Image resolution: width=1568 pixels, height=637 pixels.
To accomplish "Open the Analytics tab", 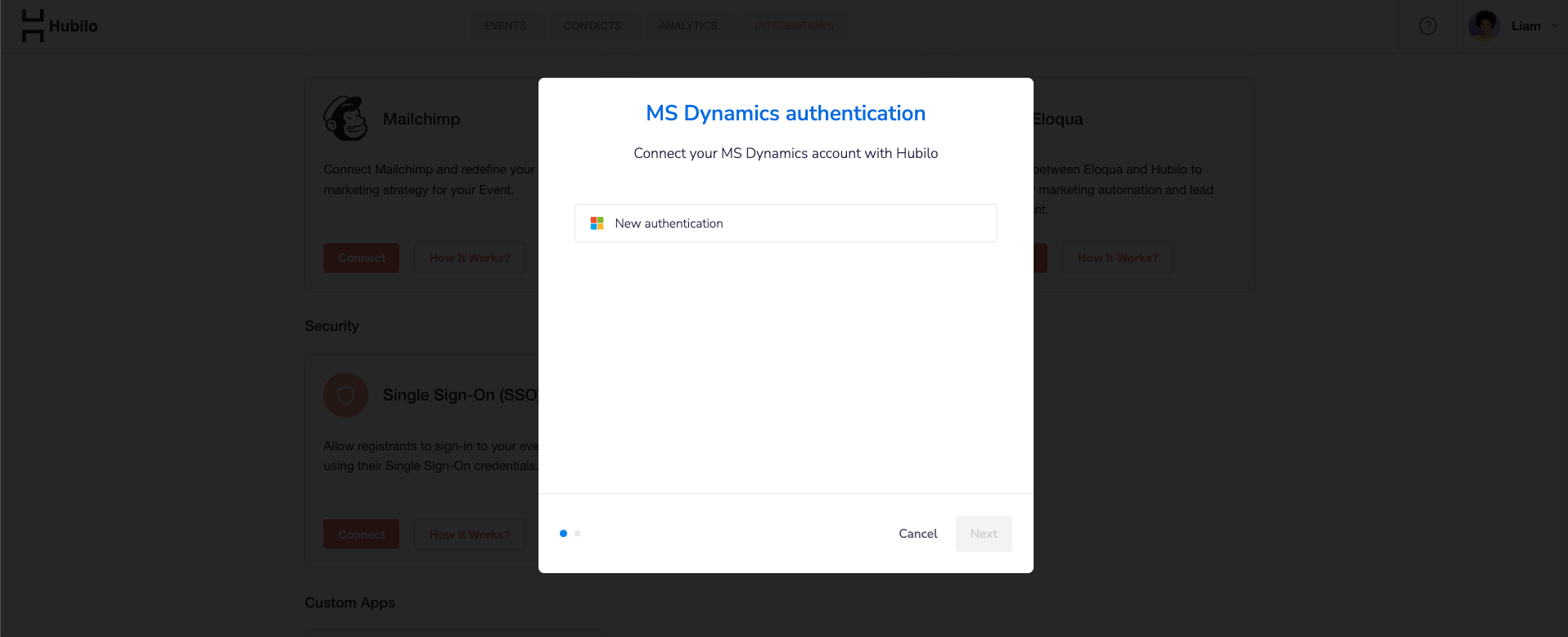I will 688,26.
